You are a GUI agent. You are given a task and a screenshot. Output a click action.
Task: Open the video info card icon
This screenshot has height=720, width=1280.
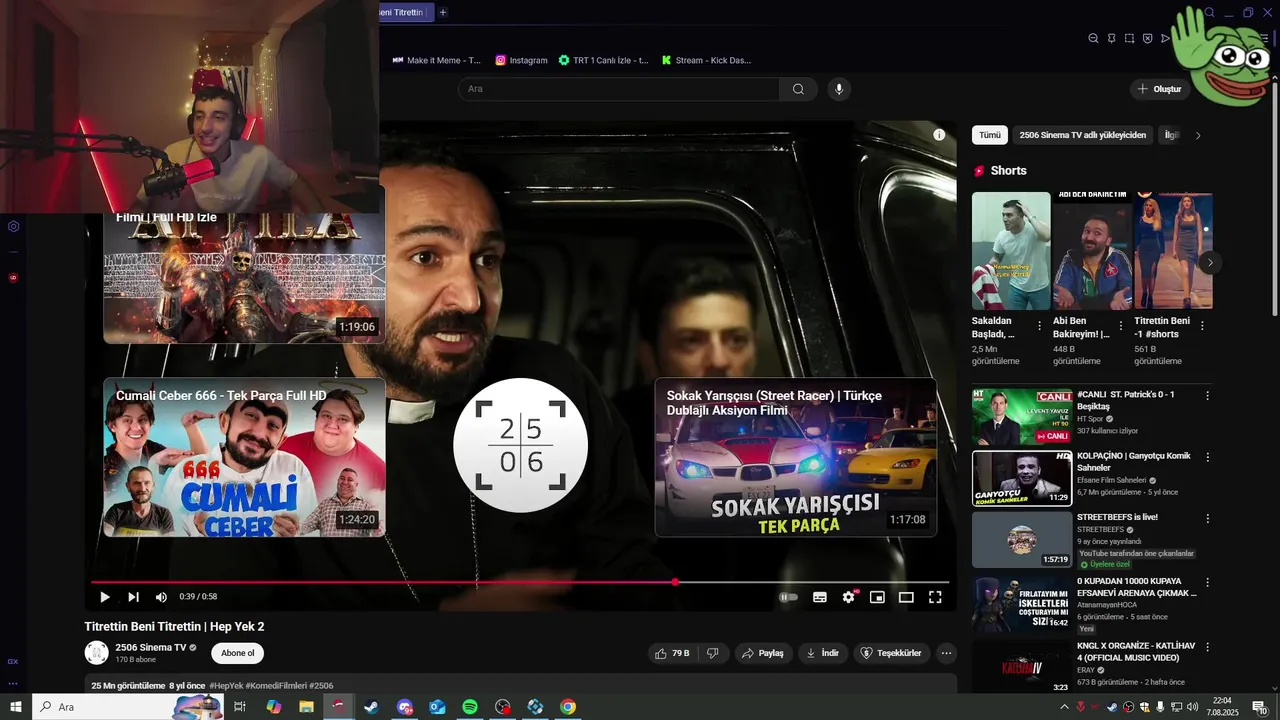click(939, 135)
